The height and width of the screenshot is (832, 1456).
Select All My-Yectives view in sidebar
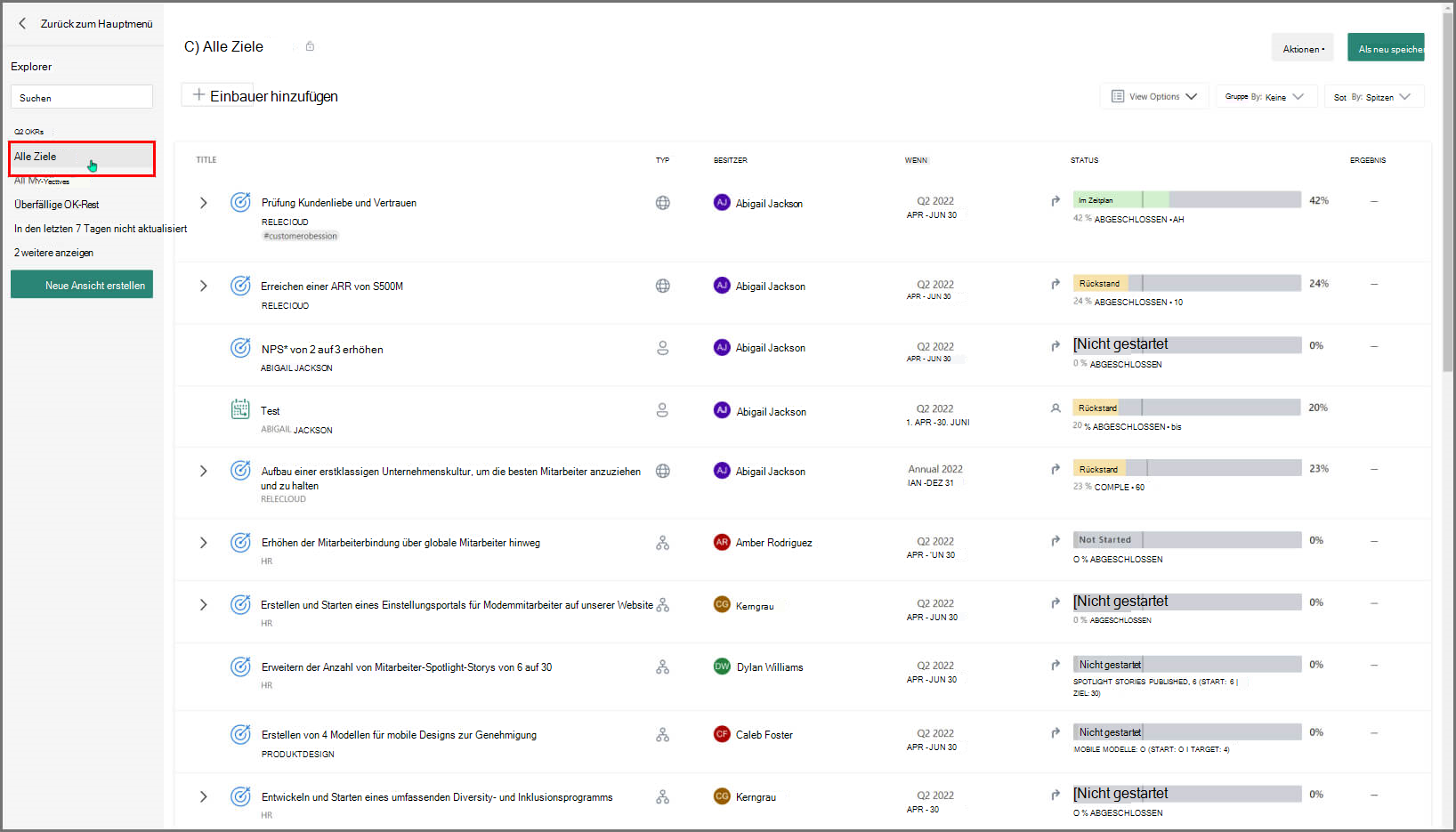(x=42, y=181)
